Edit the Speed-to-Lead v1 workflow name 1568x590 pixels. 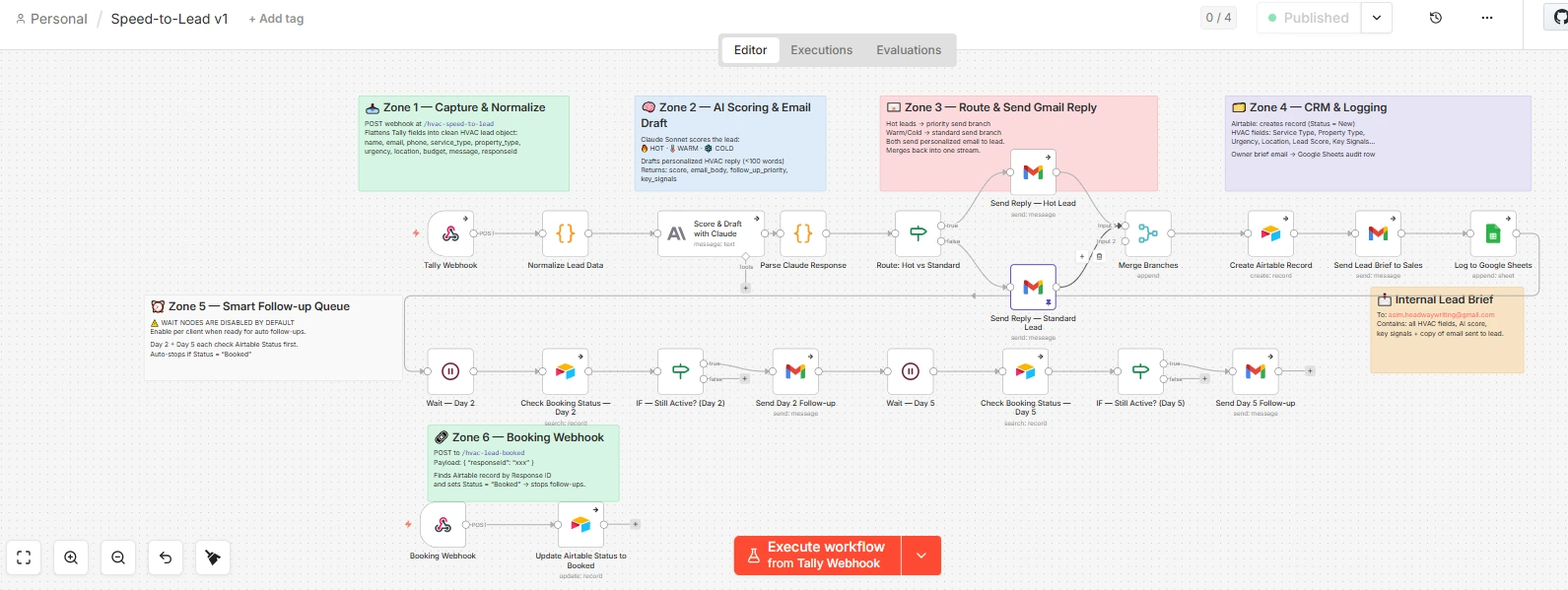point(170,19)
